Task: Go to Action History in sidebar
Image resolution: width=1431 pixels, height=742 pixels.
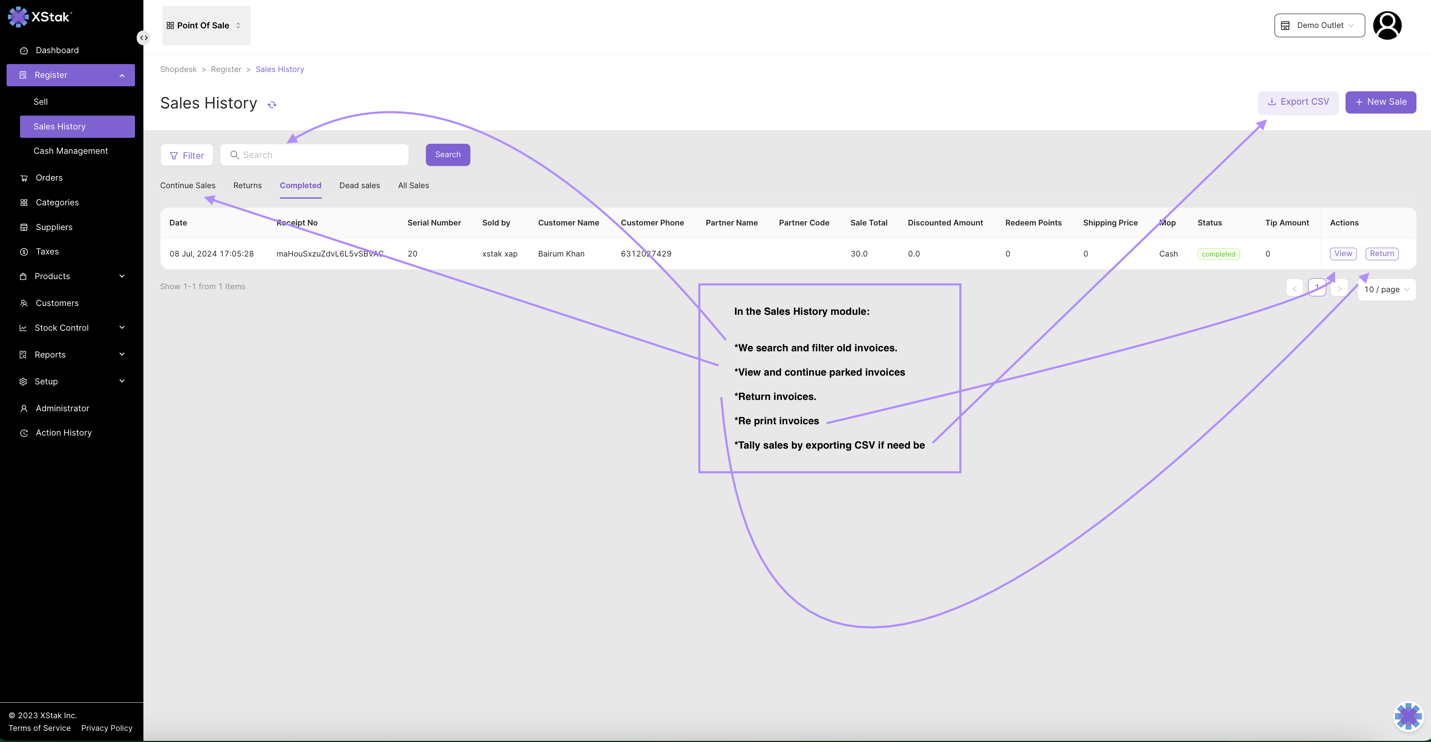Action: (x=63, y=433)
